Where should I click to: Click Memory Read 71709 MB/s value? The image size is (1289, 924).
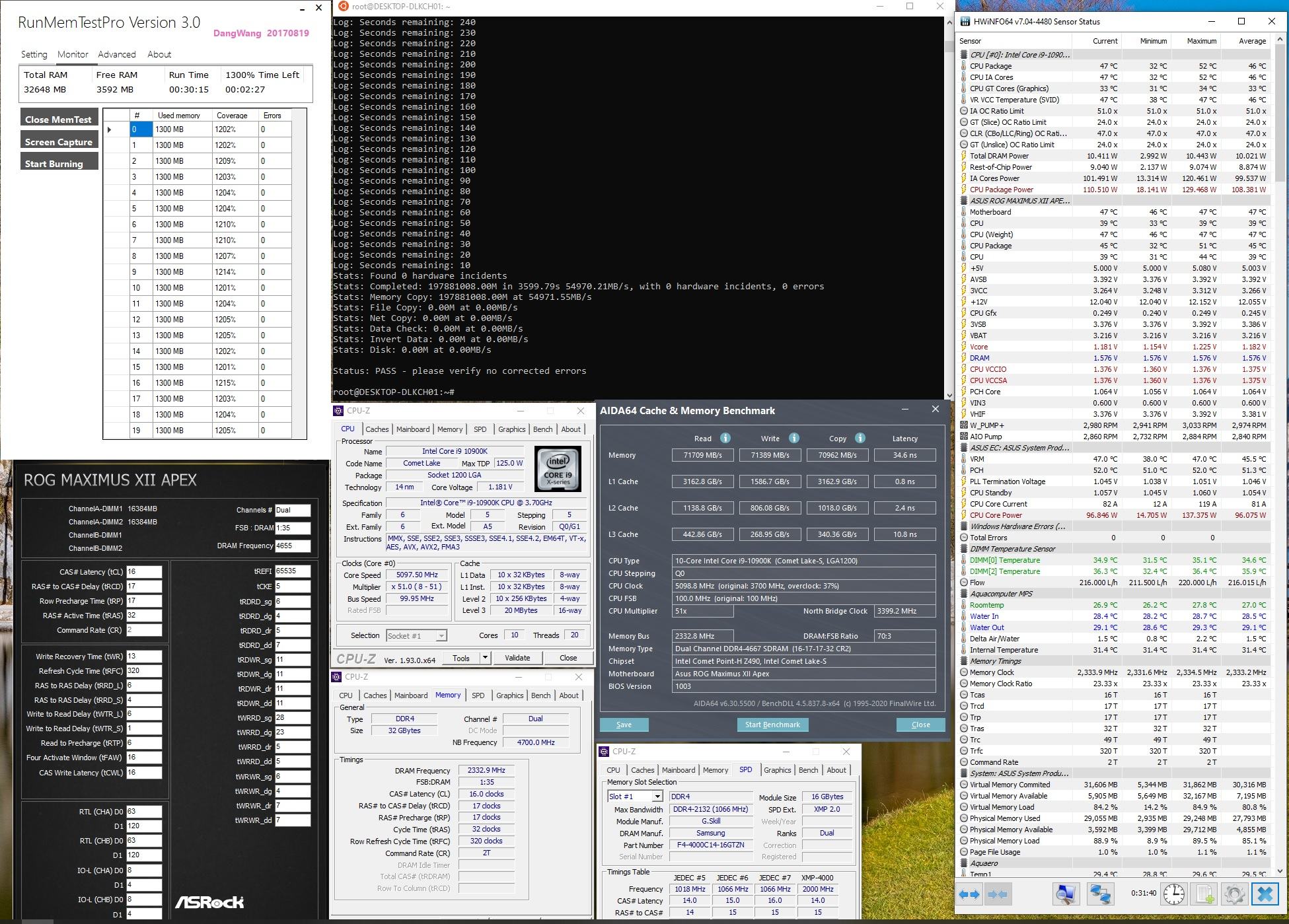(702, 455)
